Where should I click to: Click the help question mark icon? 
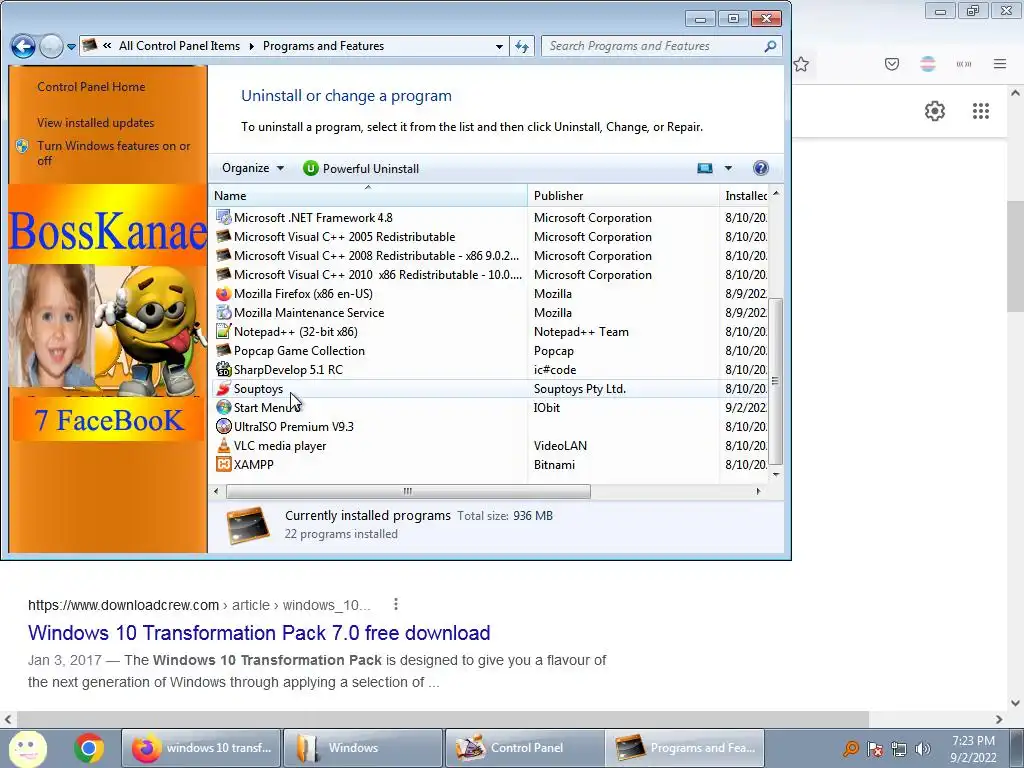point(760,168)
